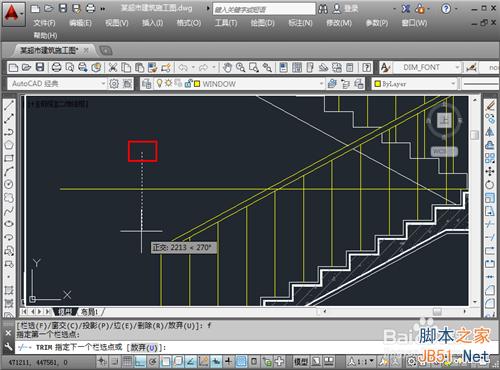Toggle Object Snap in status bar
Viewport: 500px width, 370px height.
tap(165, 361)
